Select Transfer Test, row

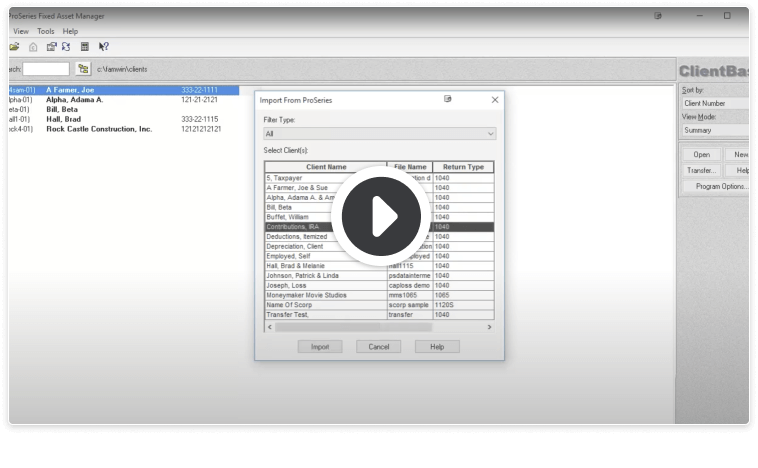(379, 315)
